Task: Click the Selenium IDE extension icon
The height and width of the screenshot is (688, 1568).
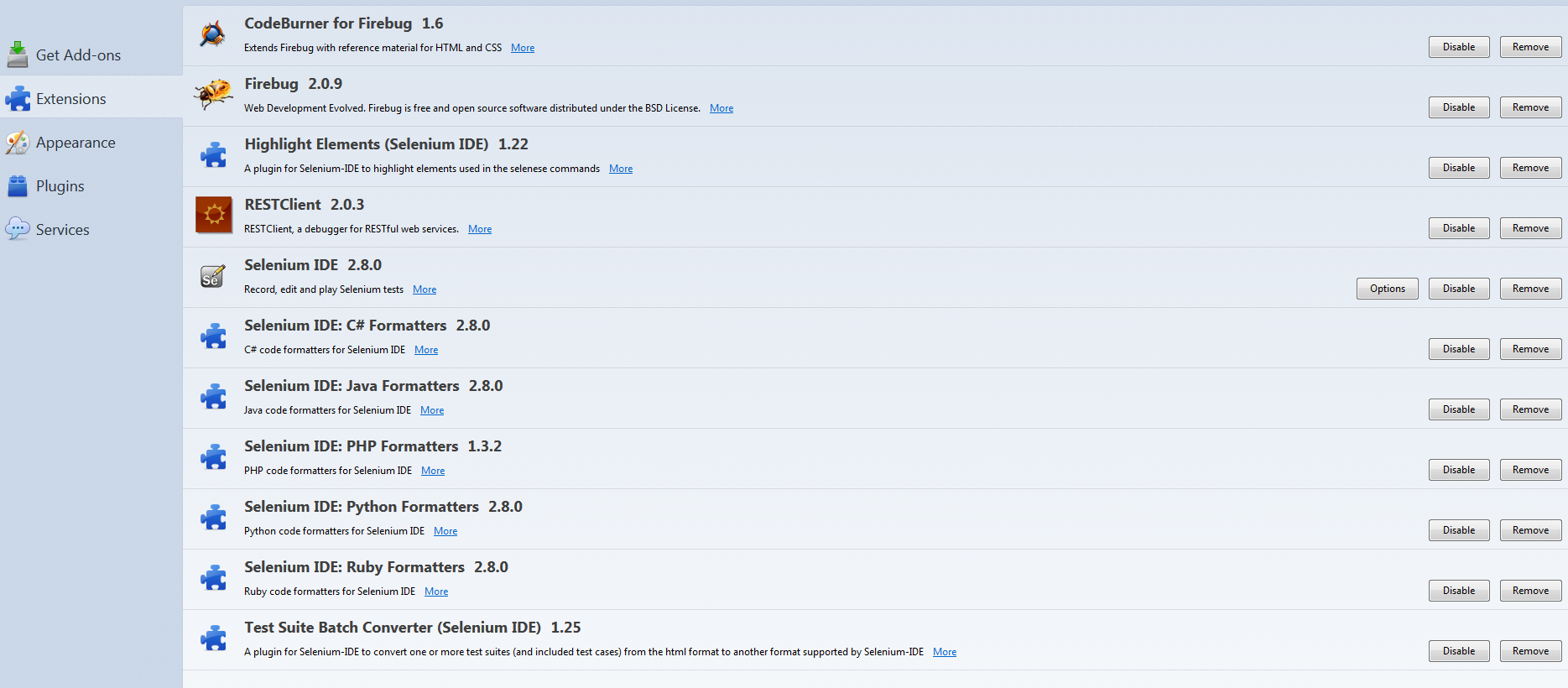Action: (x=213, y=276)
